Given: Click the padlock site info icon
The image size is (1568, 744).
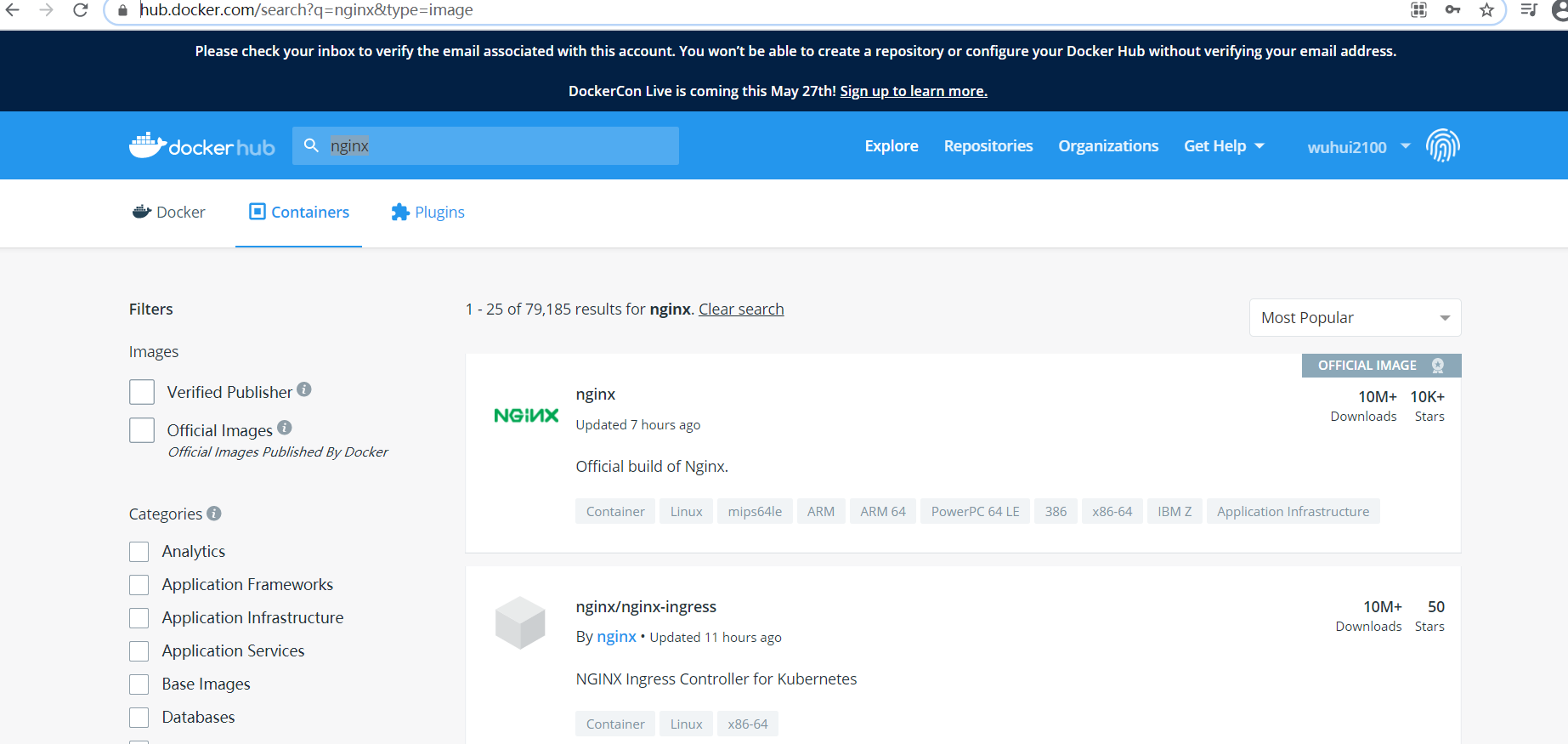Looking at the screenshot, I should tap(122, 10).
